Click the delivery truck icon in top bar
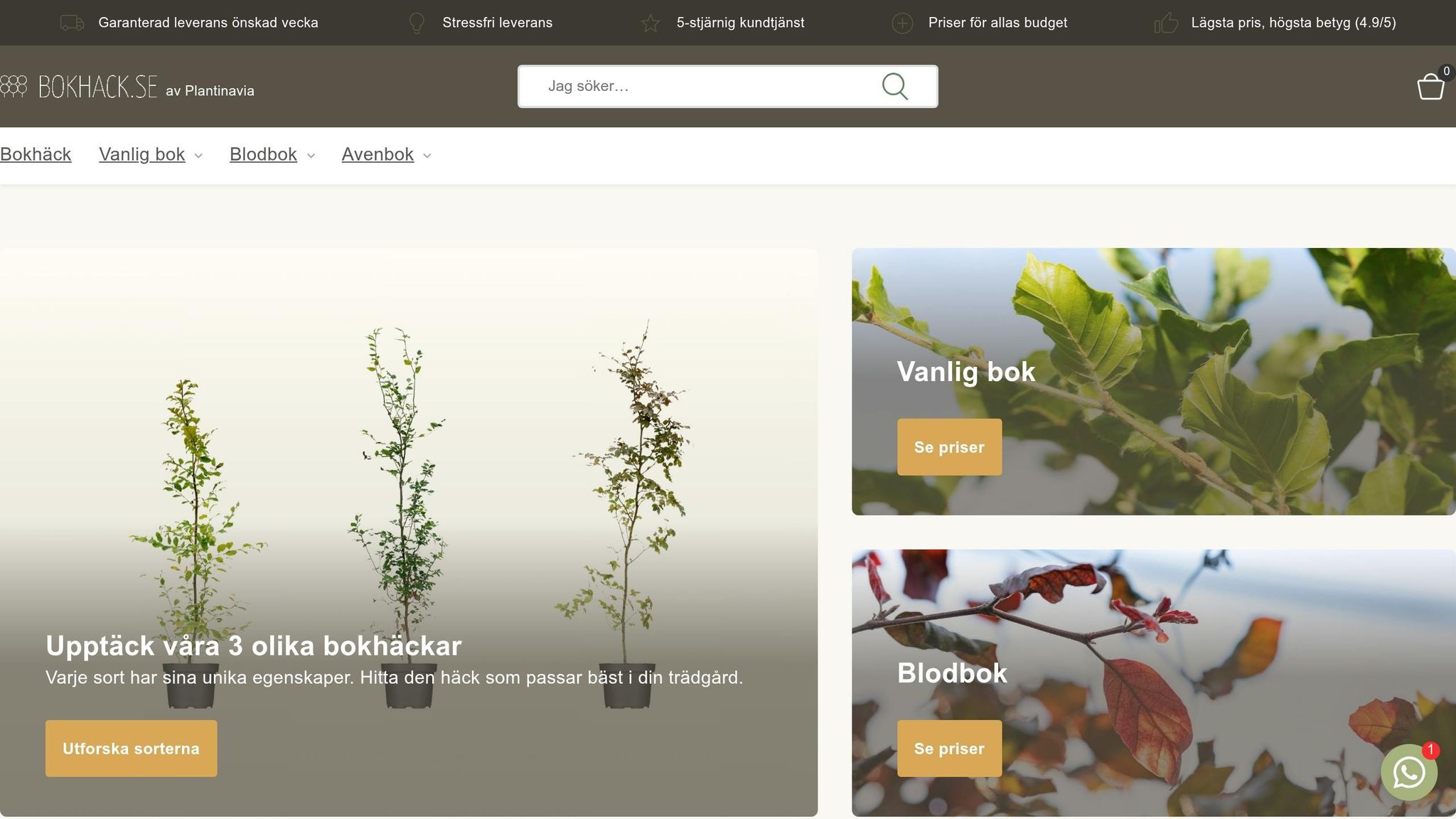Image resolution: width=1456 pixels, height=819 pixels. coord(72,23)
